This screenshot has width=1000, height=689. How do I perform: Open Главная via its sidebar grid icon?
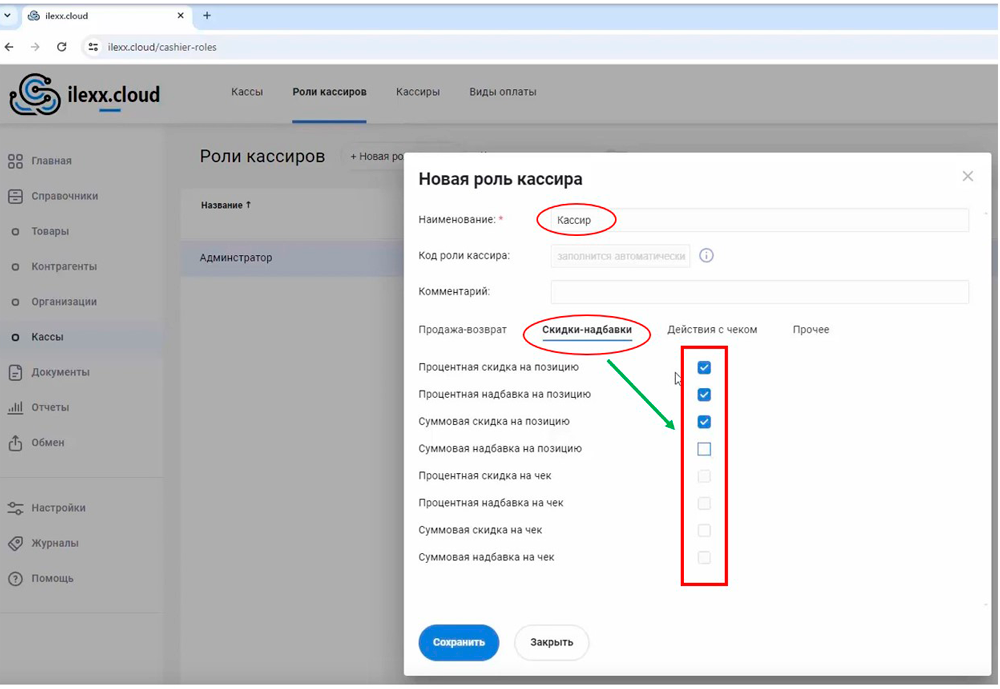coord(15,161)
